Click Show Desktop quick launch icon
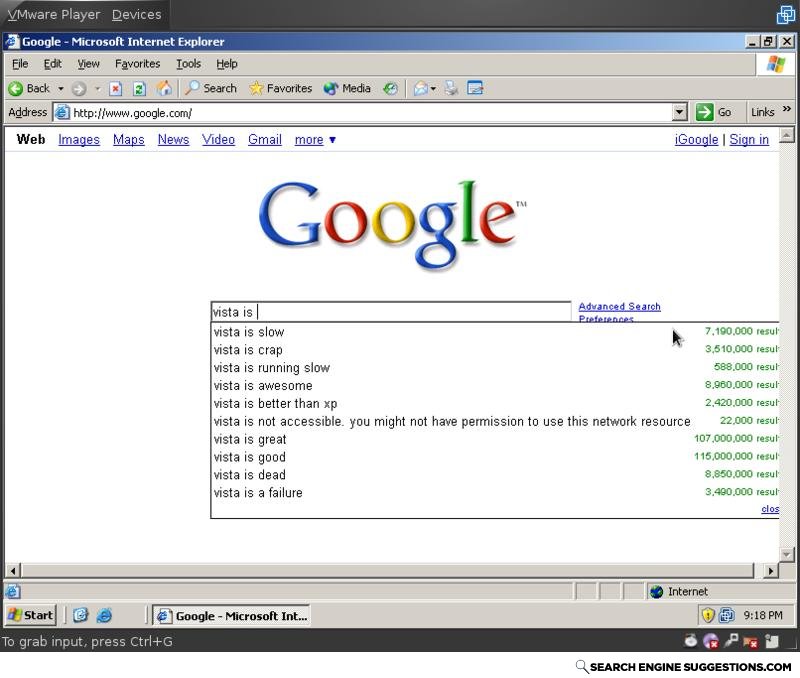Image resolution: width=800 pixels, height=678 pixels. (x=80, y=615)
